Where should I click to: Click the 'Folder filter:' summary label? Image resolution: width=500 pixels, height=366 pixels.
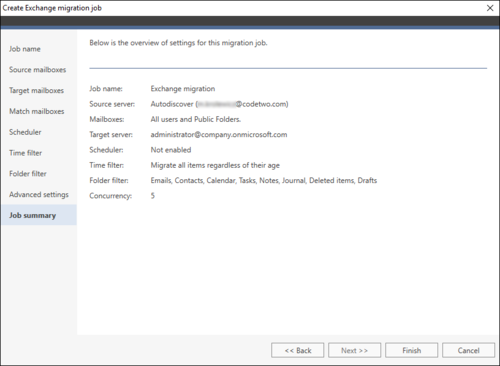[x=109, y=180]
